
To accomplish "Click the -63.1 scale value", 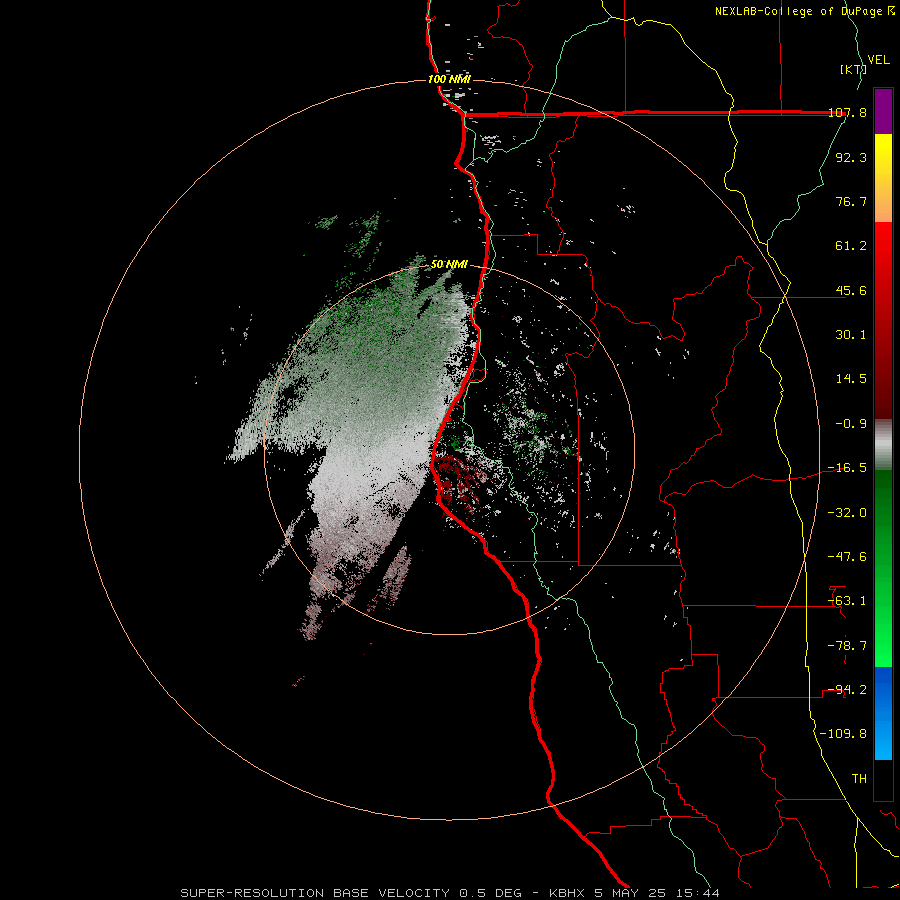I will (x=847, y=601).
